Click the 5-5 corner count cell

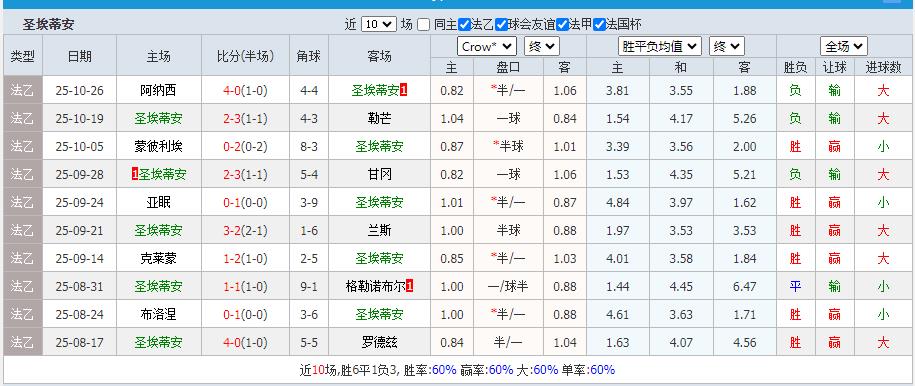(x=309, y=343)
